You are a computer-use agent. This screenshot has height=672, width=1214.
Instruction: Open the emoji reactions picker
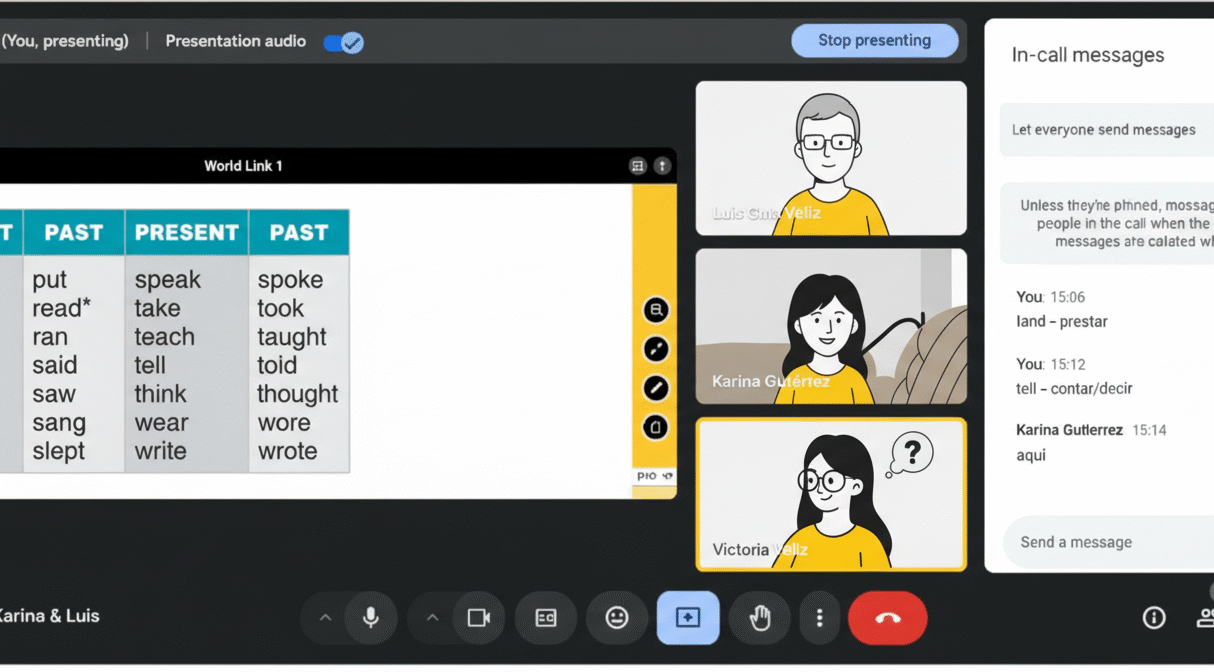click(617, 618)
